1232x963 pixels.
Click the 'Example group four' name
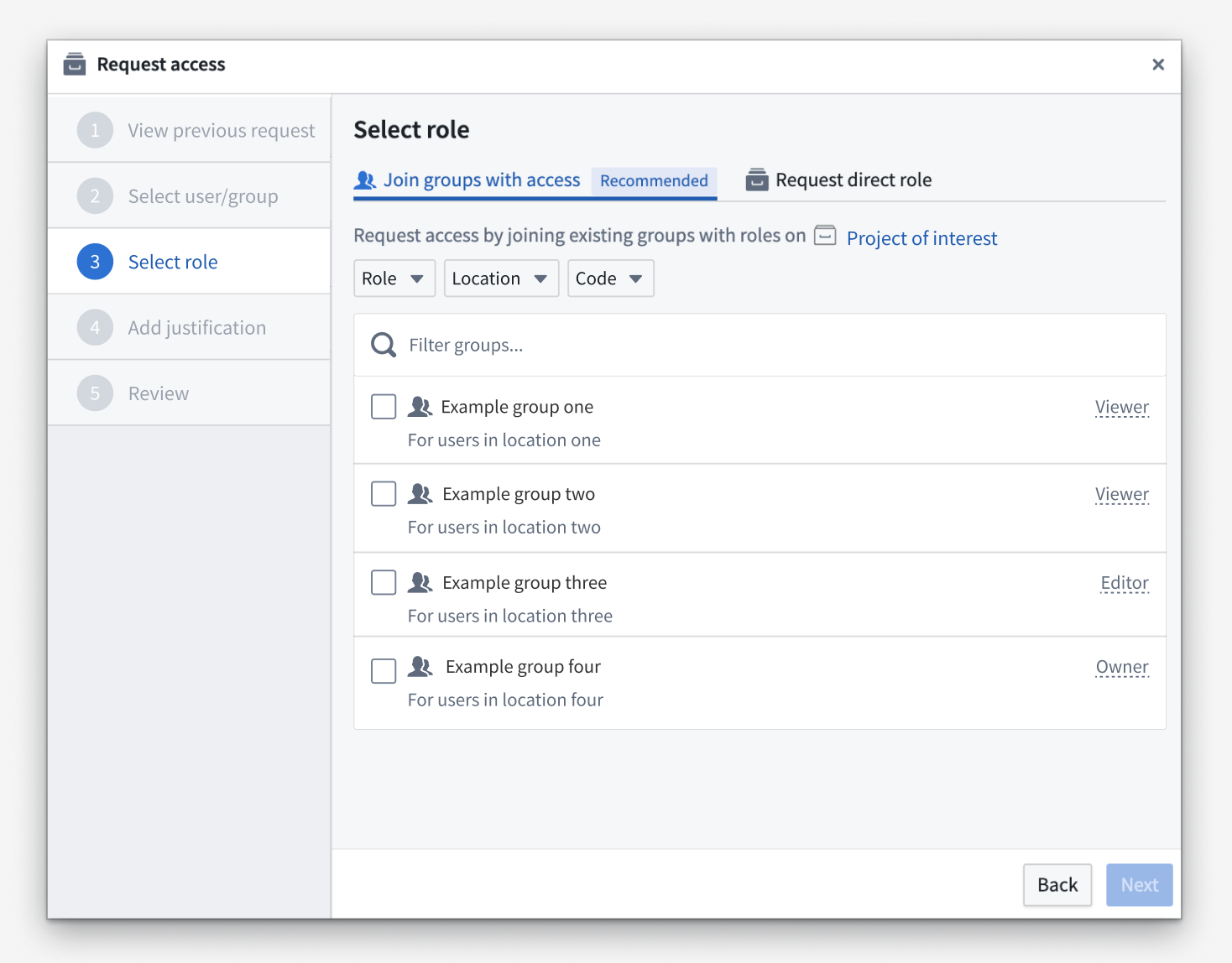[x=523, y=667]
